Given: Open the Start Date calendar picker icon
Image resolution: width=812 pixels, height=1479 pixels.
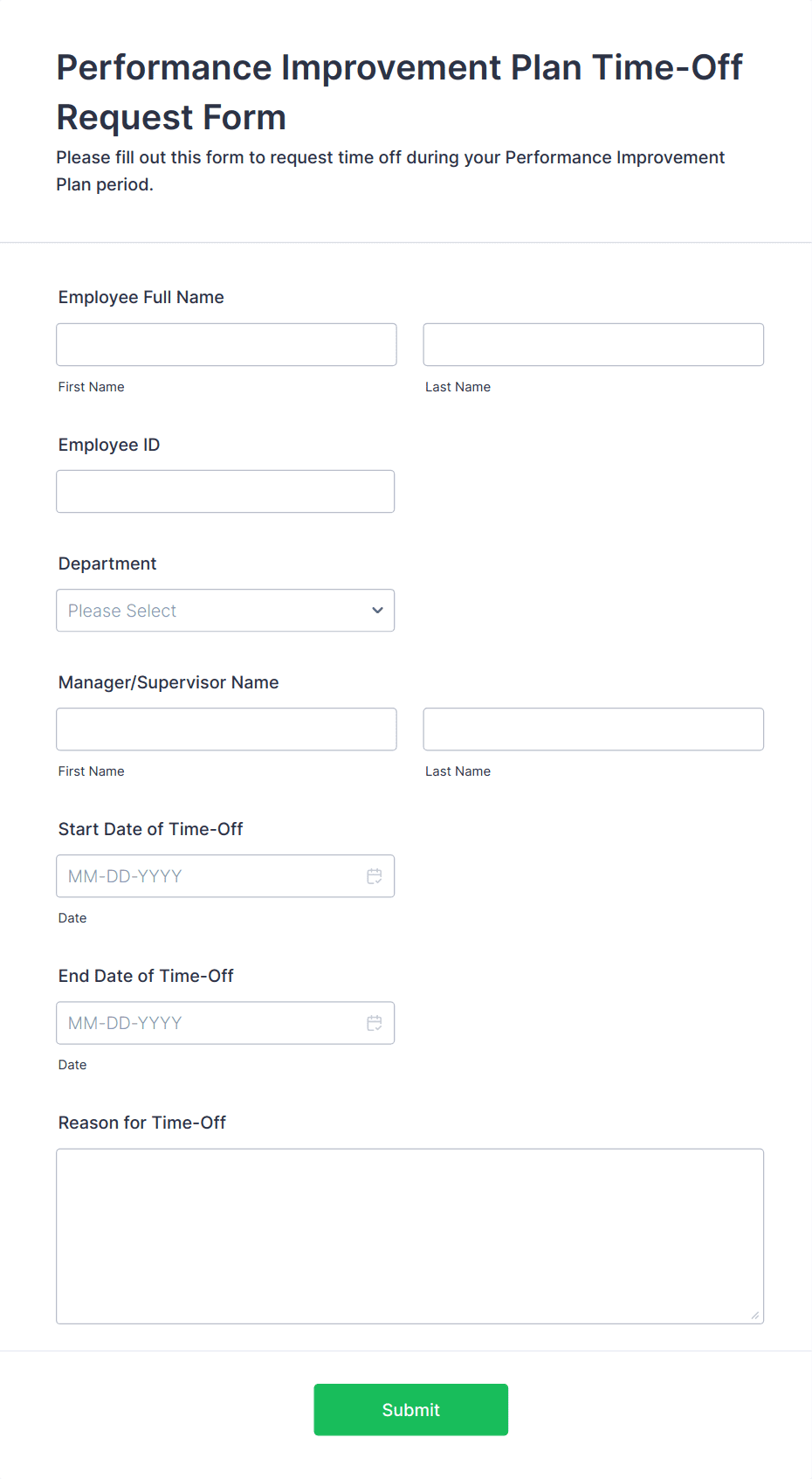Looking at the screenshot, I should 375,876.
